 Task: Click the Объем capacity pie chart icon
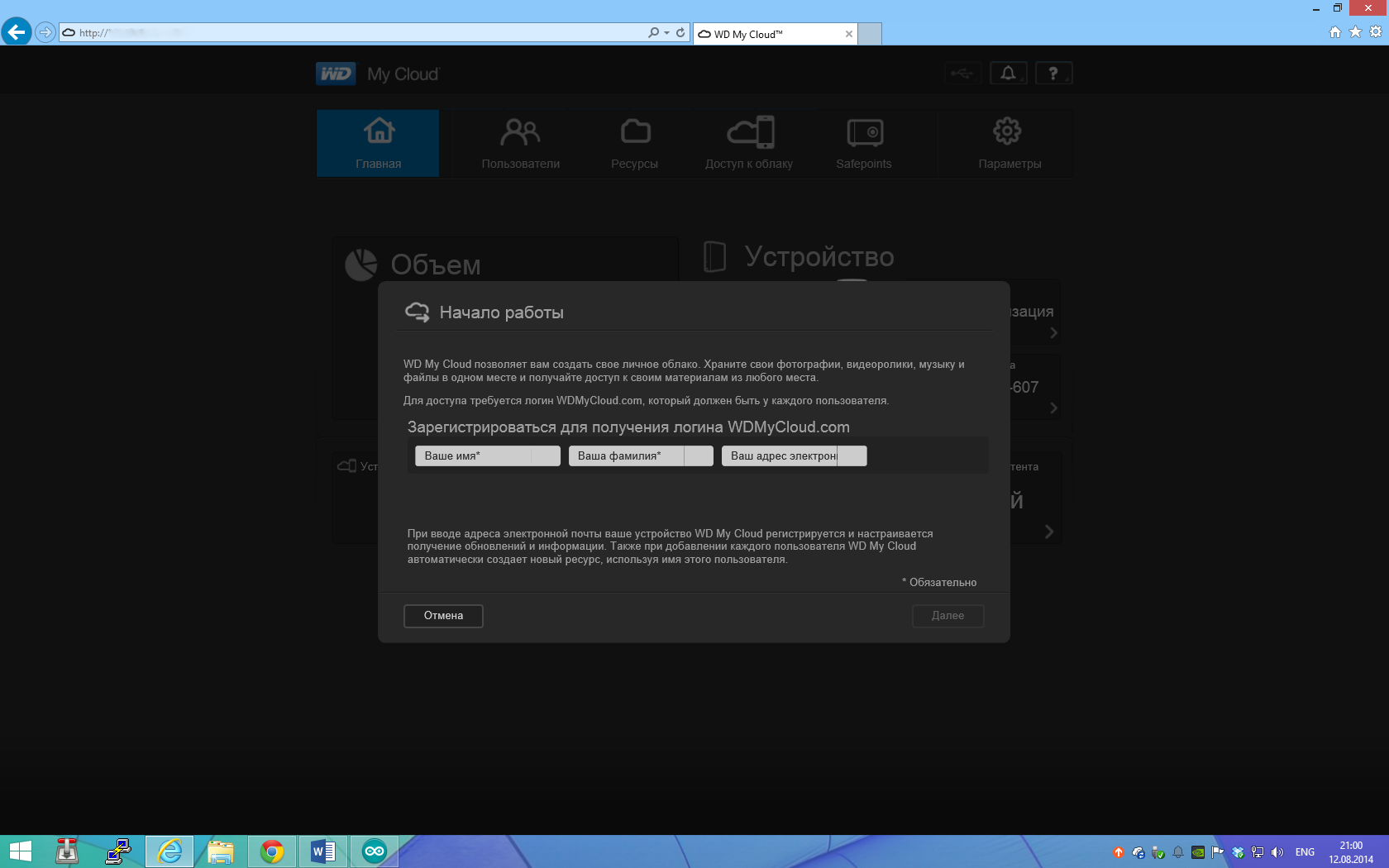[x=361, y=265]
